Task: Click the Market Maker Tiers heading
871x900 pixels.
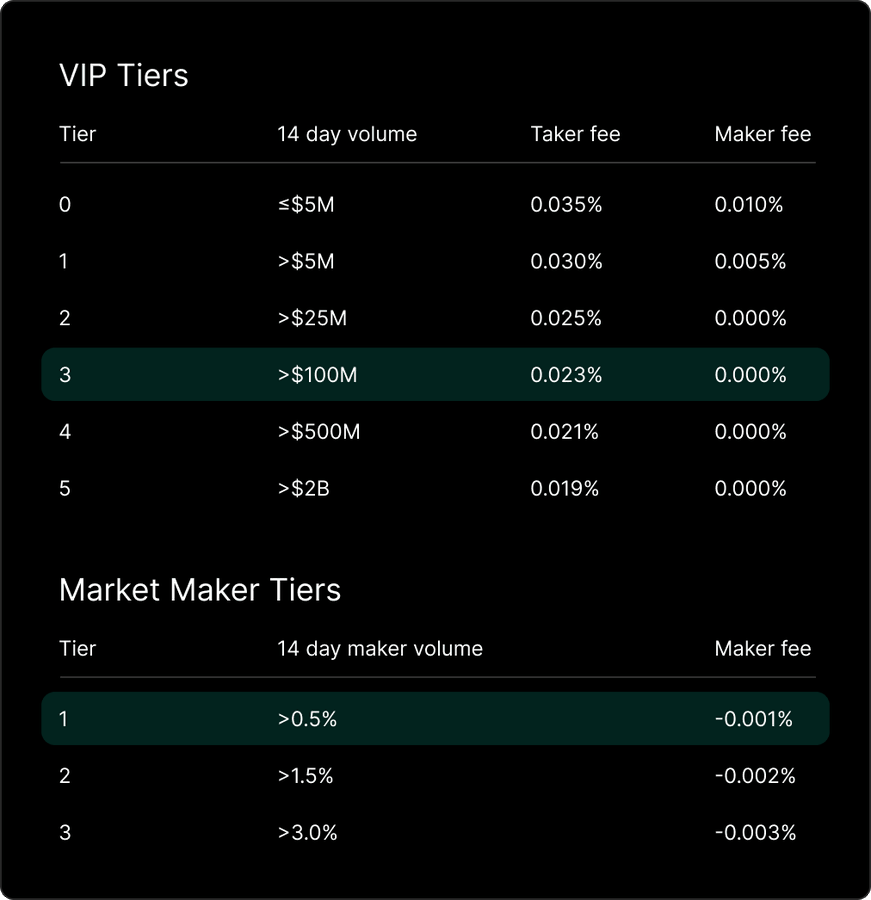Action: pyautogui.click(x=200, y=590)
